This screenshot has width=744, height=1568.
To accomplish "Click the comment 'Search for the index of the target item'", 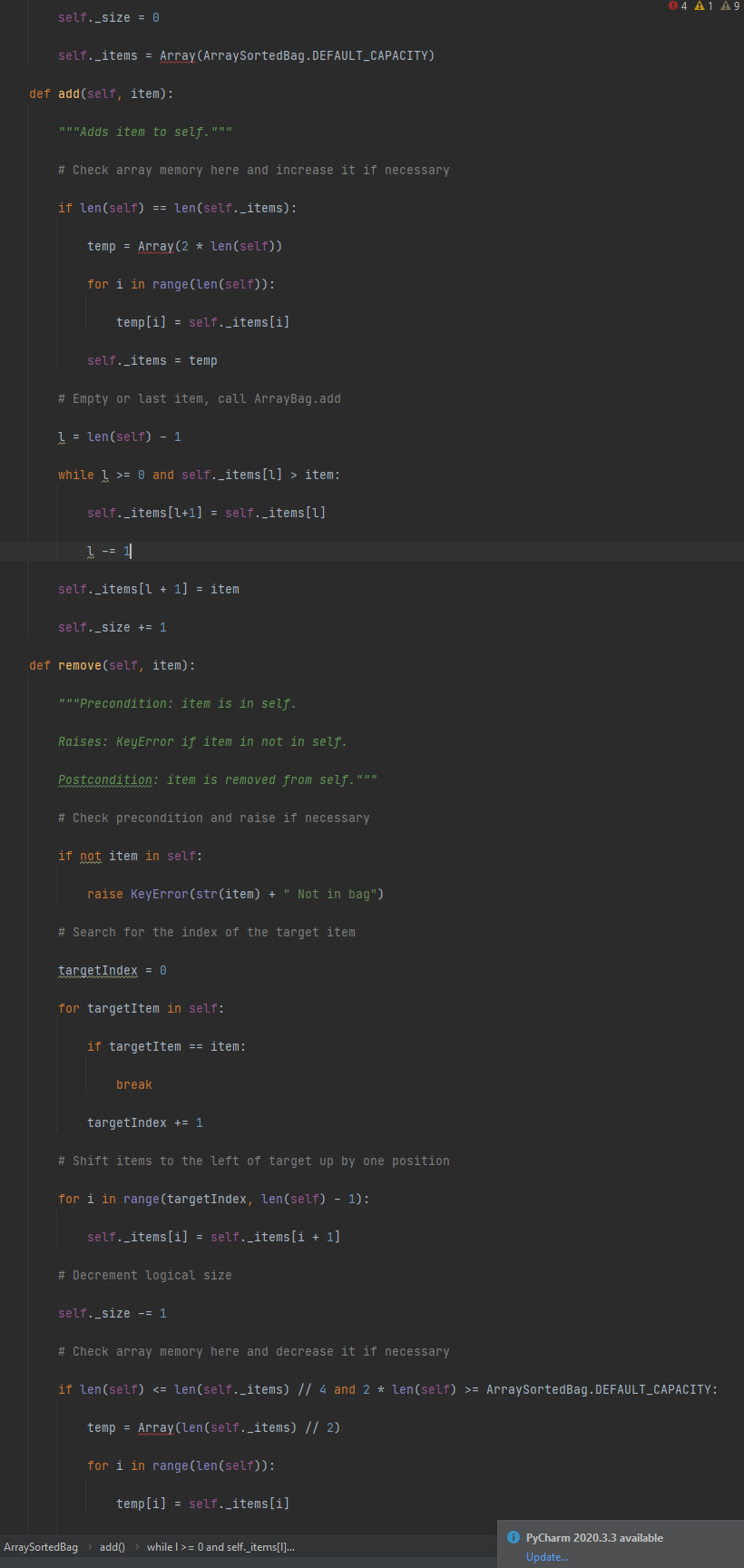I will point(207,932).
